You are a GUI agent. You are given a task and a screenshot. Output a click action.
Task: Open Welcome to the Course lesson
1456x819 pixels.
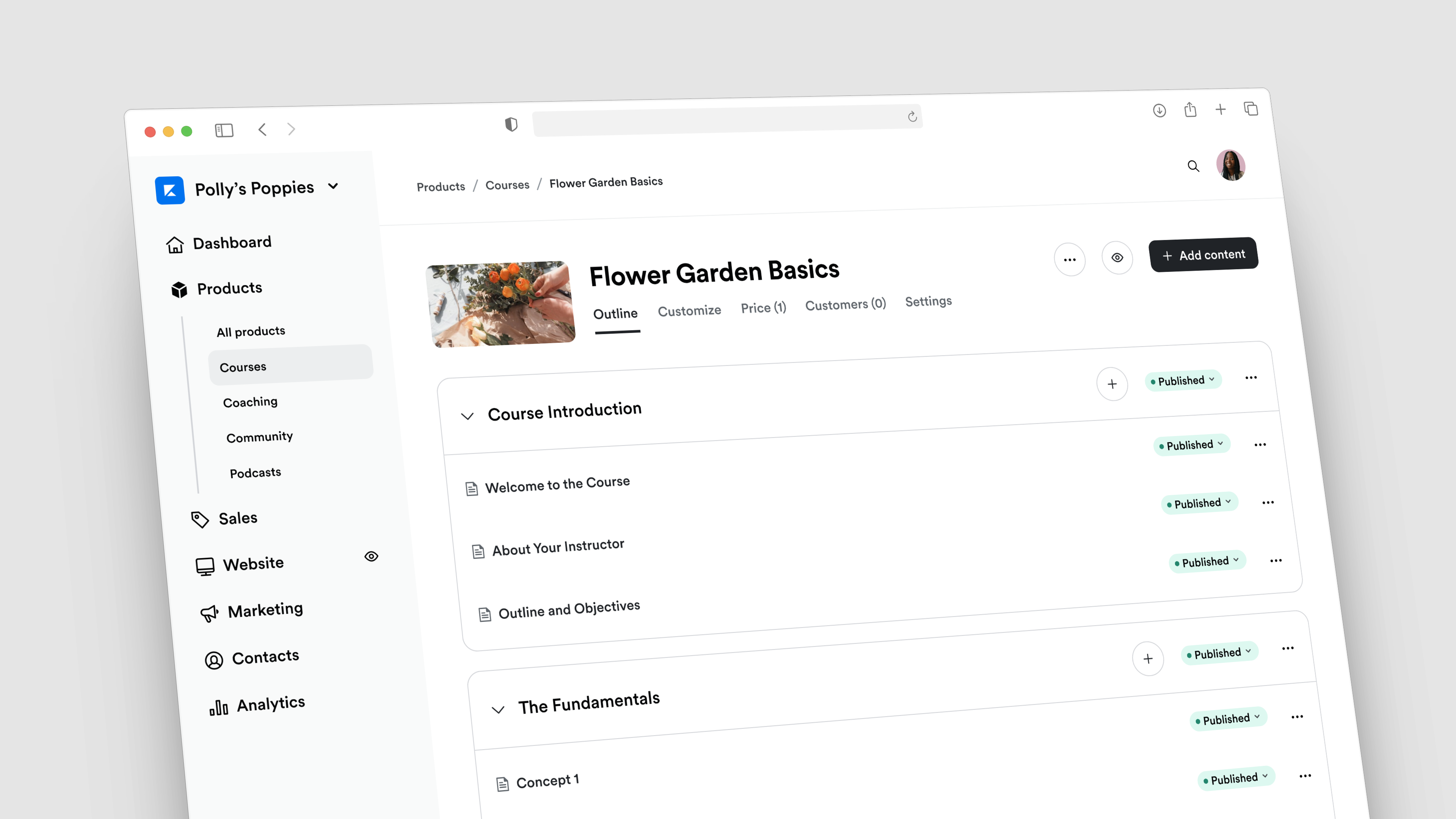pyautogui.click(x=557, y=485)
